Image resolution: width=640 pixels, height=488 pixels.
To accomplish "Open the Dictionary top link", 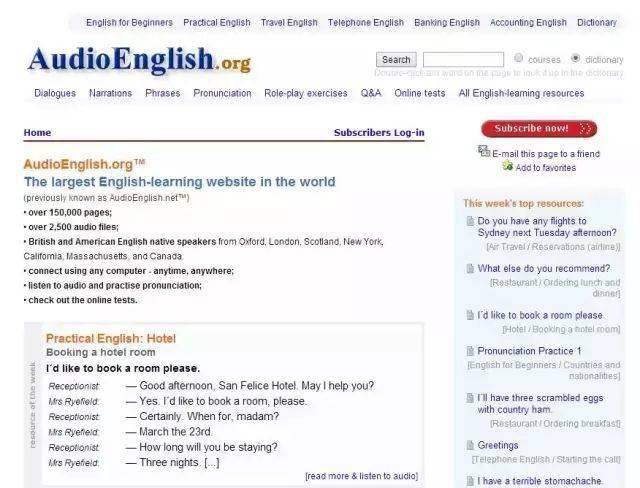I will (x=597, y=22).
